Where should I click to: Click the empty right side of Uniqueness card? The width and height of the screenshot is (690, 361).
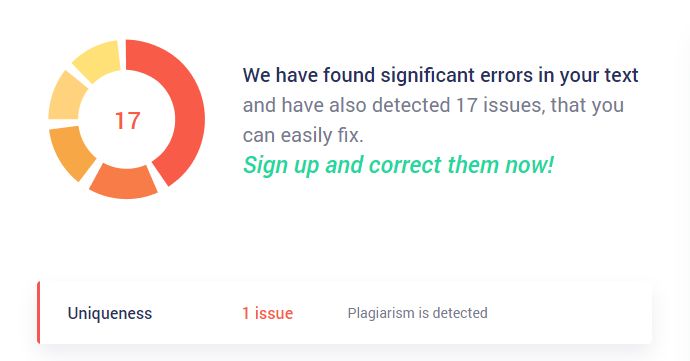click(x=570, y=313)
